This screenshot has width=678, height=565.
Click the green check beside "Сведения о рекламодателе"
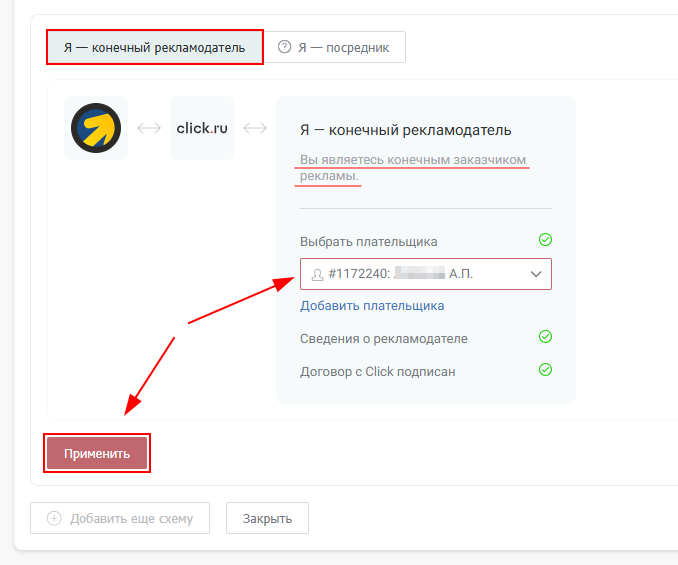pyautogui.click(x=545, y=337)
